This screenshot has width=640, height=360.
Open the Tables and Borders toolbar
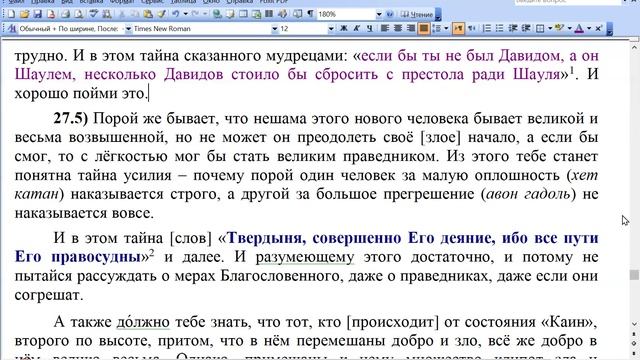(x=230, y=14)
